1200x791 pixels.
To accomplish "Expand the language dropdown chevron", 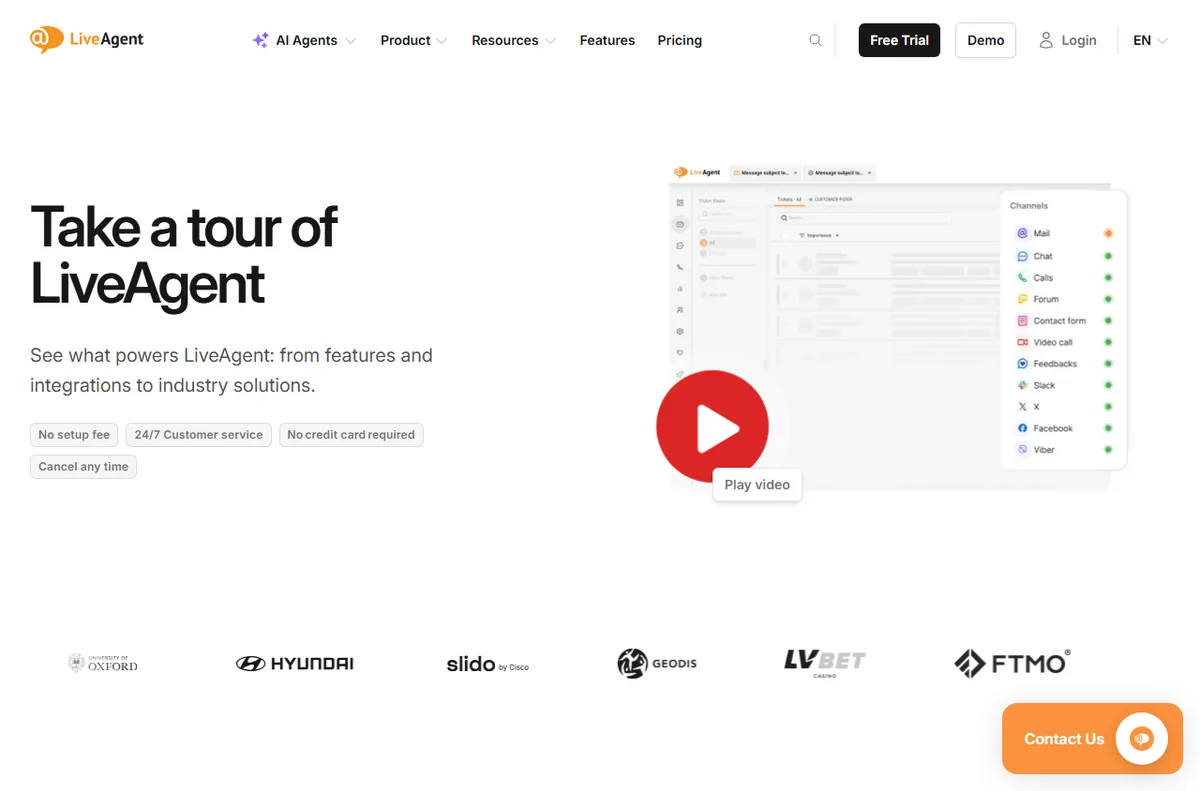I will tap(1162, 41).
